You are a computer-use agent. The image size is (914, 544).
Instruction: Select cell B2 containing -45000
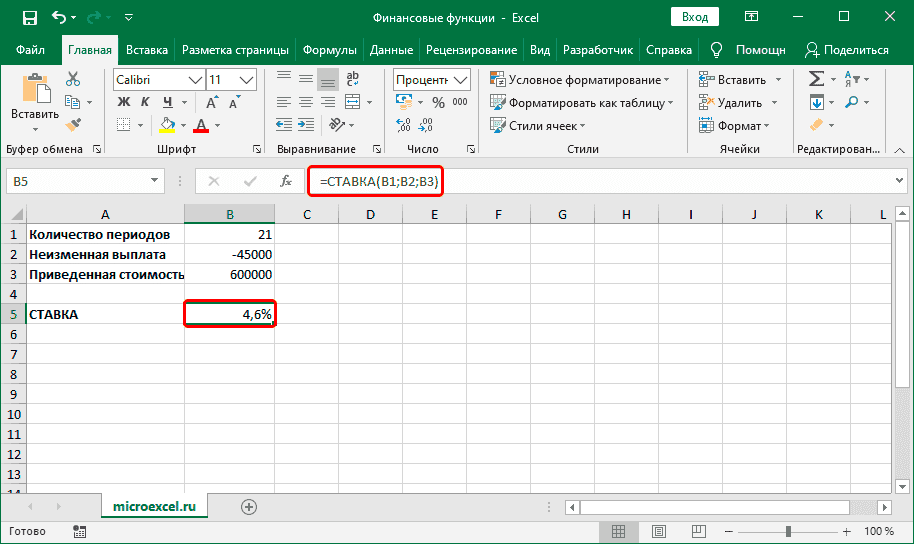coord(230,254)
